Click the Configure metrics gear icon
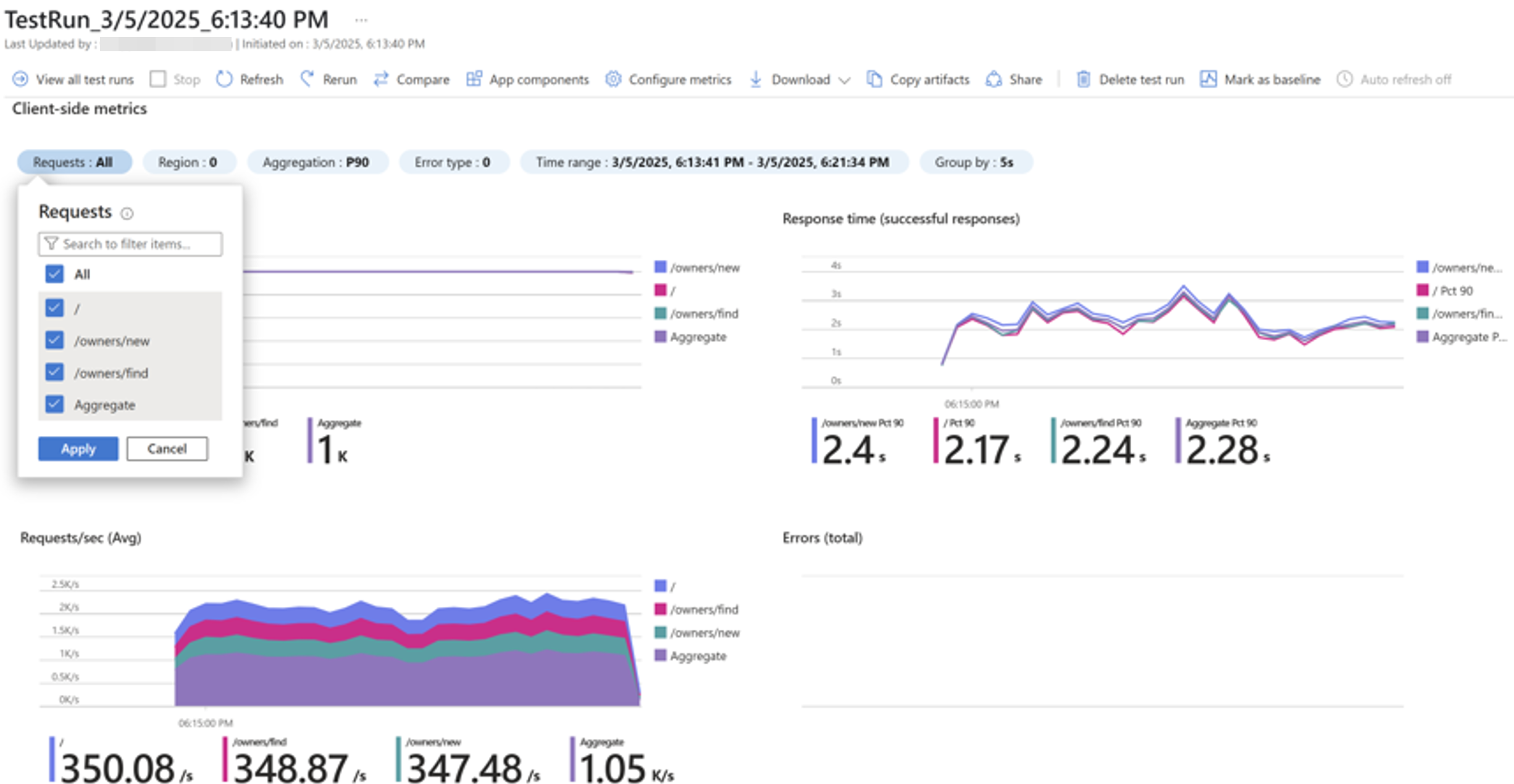Screen dimensions: 1514x784 coord(613,79)
